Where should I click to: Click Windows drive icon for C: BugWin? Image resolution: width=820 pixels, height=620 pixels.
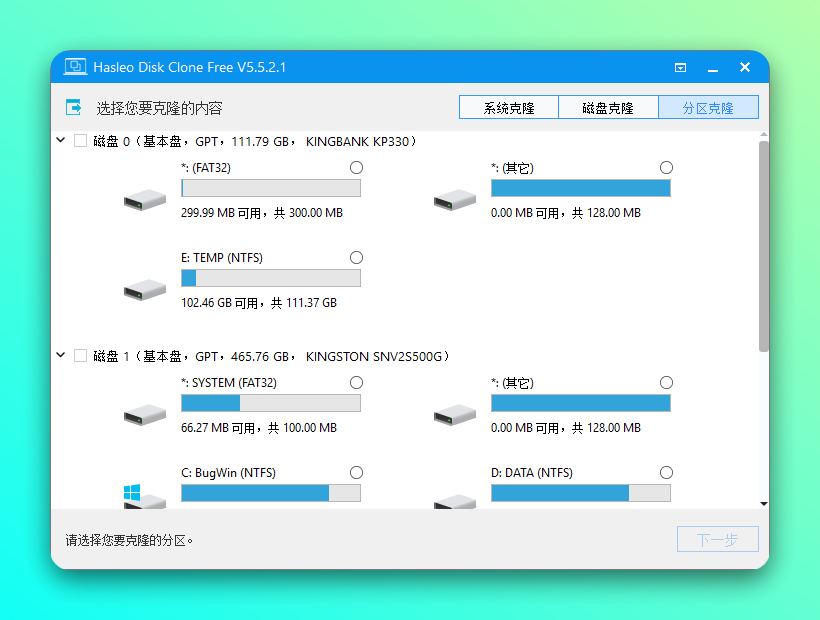click(145, 497)
